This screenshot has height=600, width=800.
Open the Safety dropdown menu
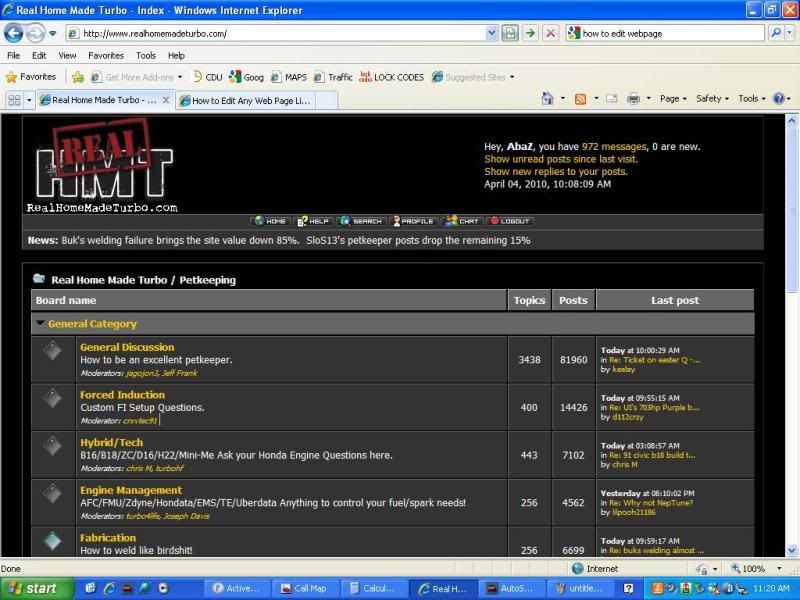(712, 98)
